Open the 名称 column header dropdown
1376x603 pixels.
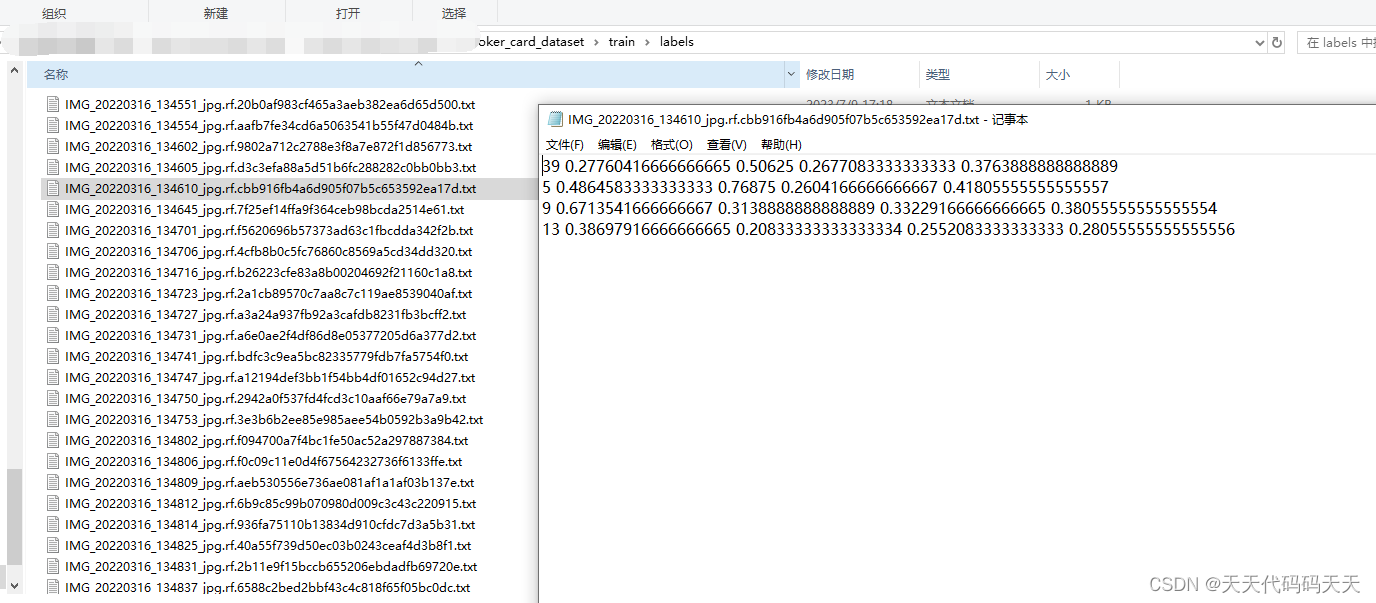(x=790, y=74)
